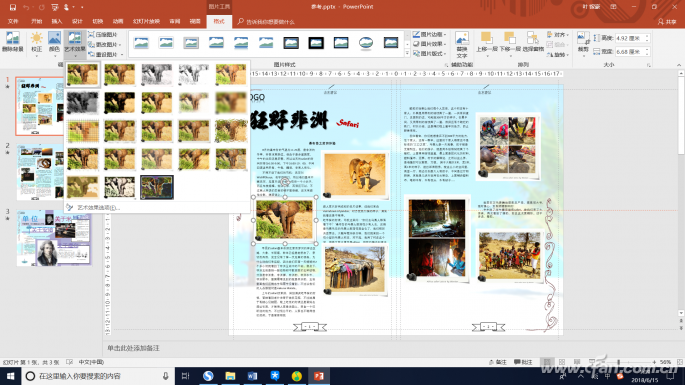Click the 压缩图片 (Compress Pictures) icon

click(x=103, y=35)
